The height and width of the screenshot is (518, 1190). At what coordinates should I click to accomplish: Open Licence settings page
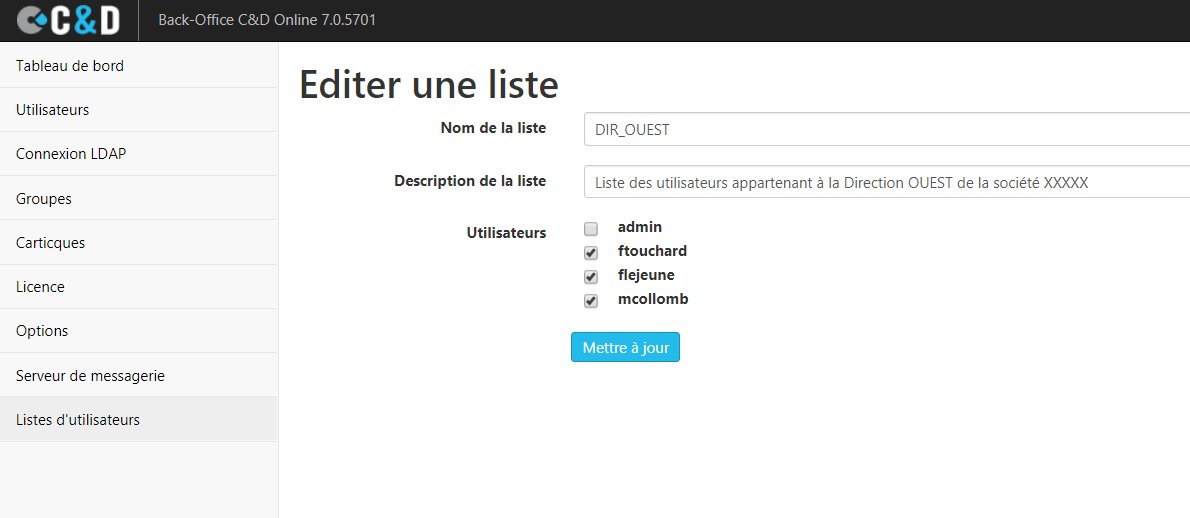139,287
